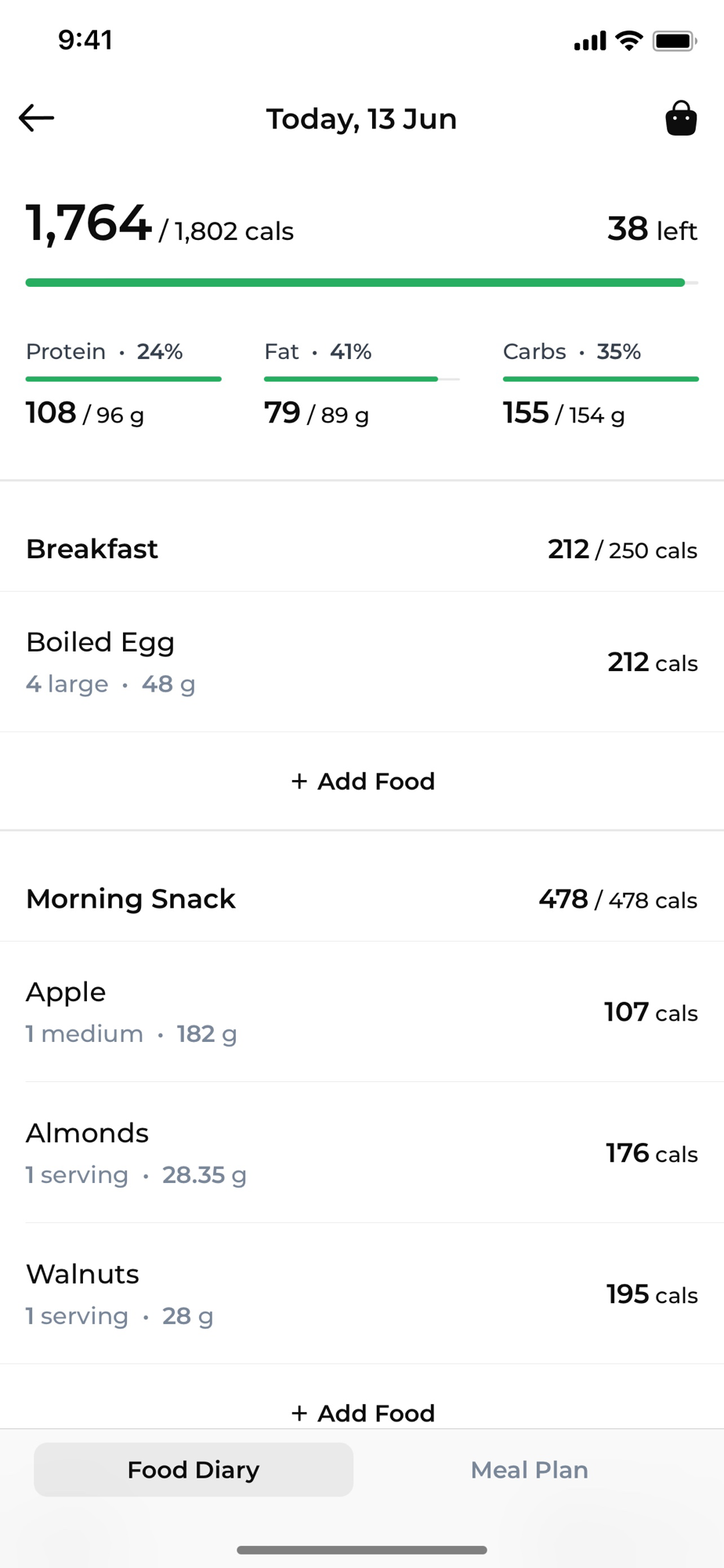Screen dimensions: 724x1568
Task: Add food to Breakfast
Action: pyautogui.click(x=362, y=781)
